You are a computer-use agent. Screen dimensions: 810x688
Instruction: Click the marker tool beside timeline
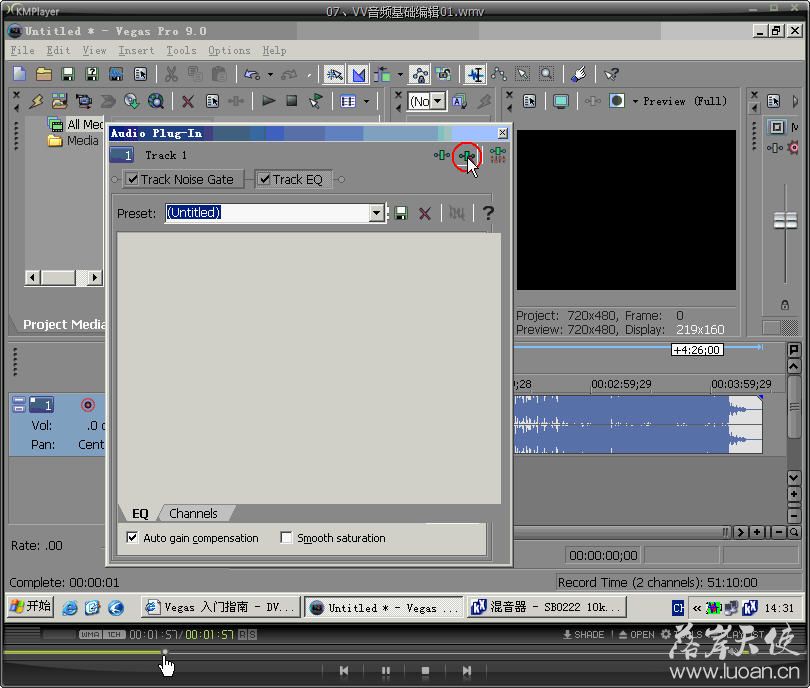(x=794, y=350)
